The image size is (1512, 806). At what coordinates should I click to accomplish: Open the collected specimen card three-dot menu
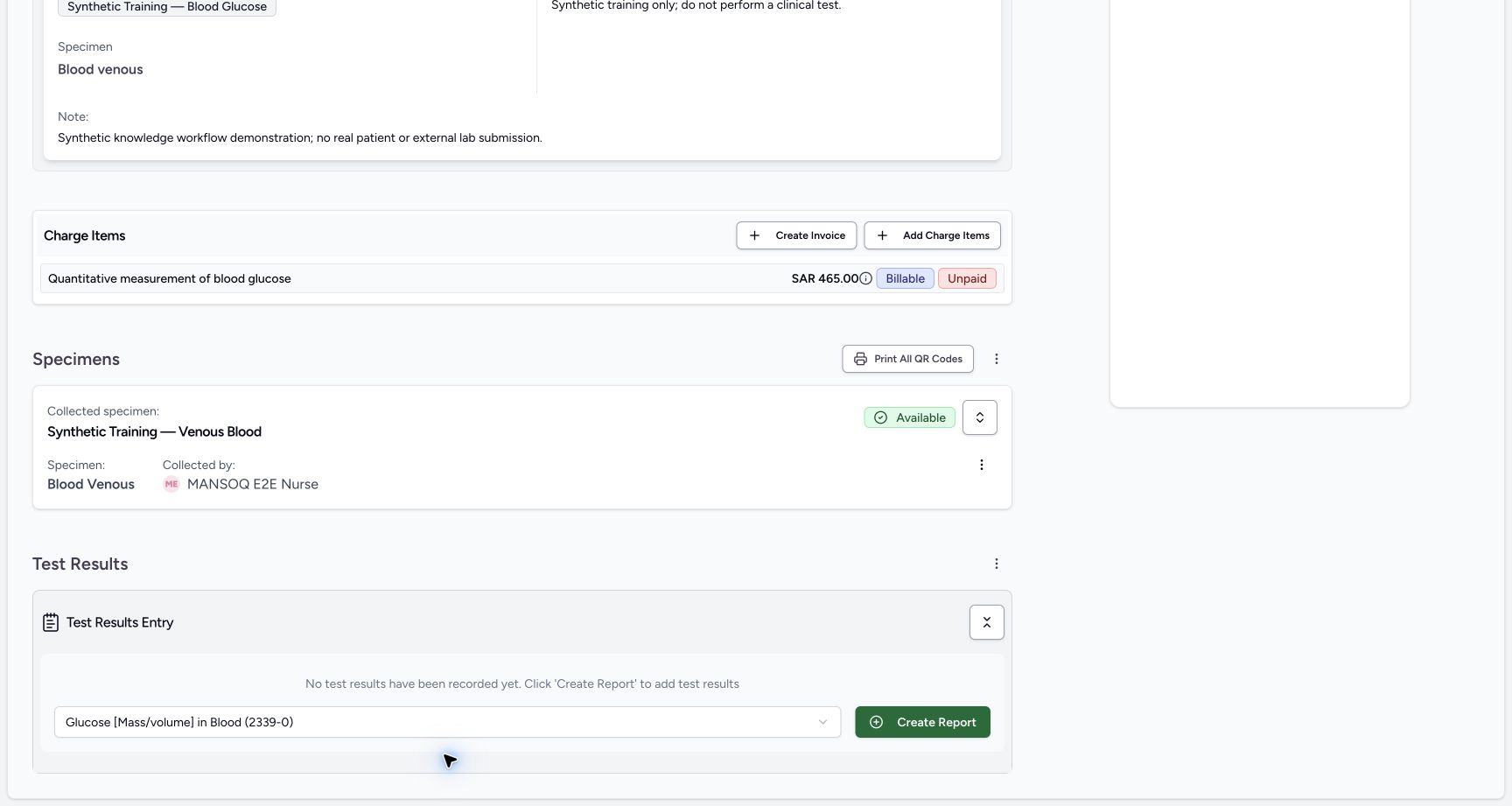pos(981,465)
